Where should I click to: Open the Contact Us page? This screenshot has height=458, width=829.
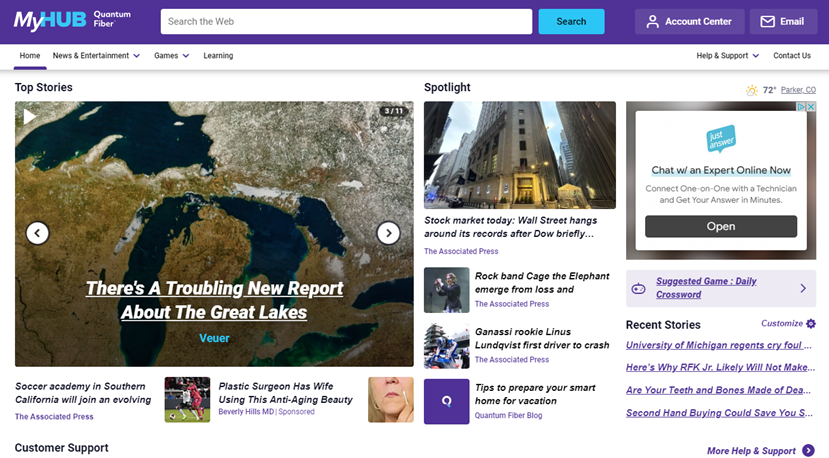(x=791, y=56)
